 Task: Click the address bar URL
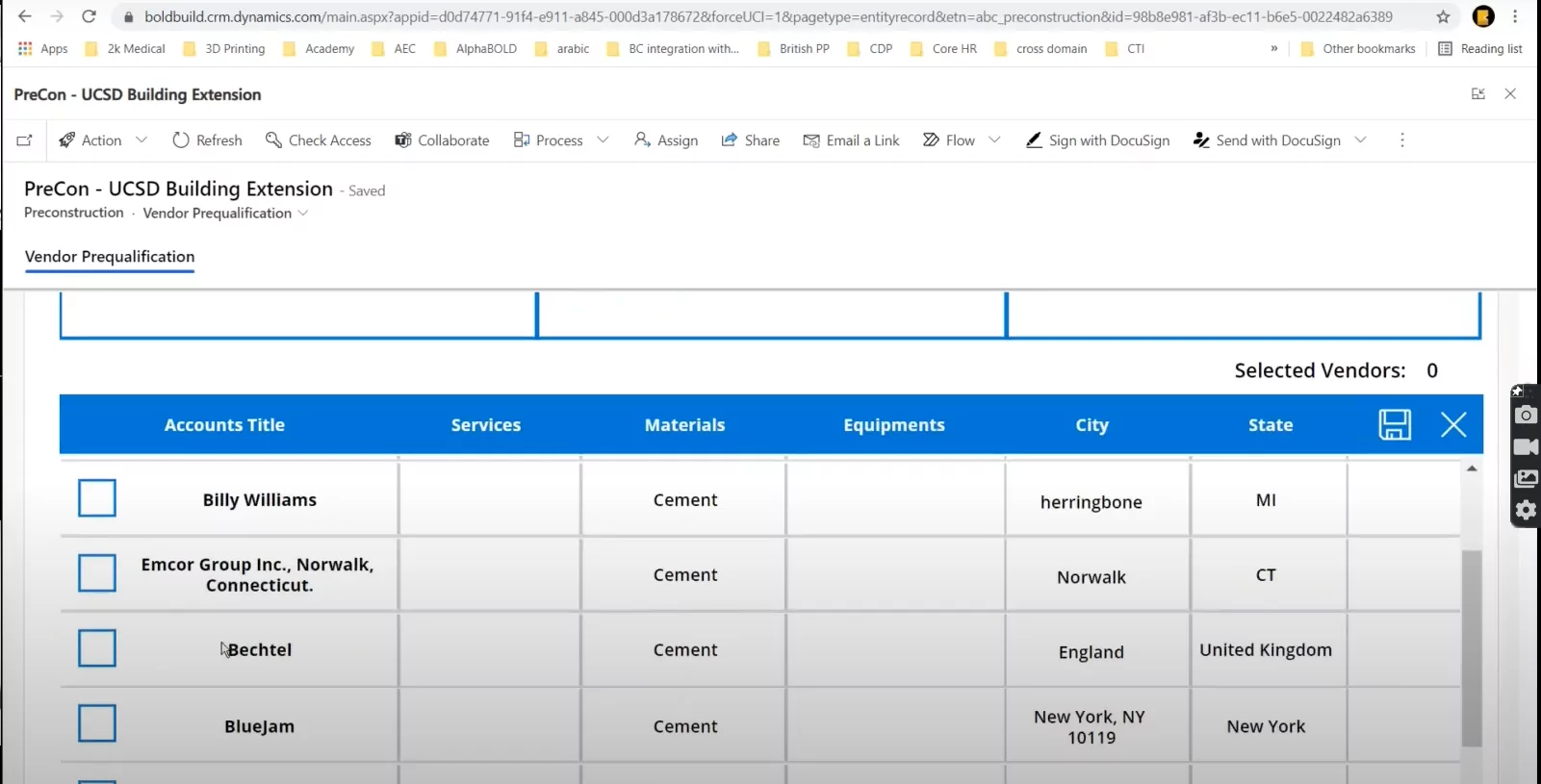coord(768,16)
